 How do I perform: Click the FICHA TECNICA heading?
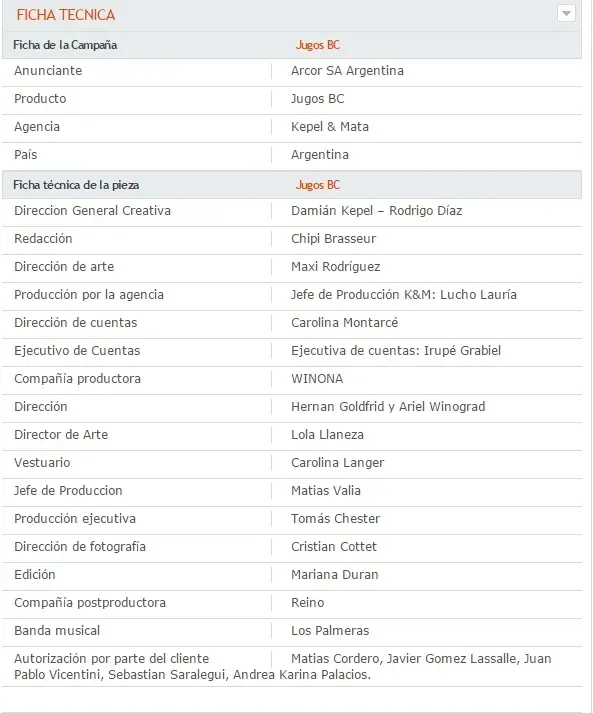66,15
